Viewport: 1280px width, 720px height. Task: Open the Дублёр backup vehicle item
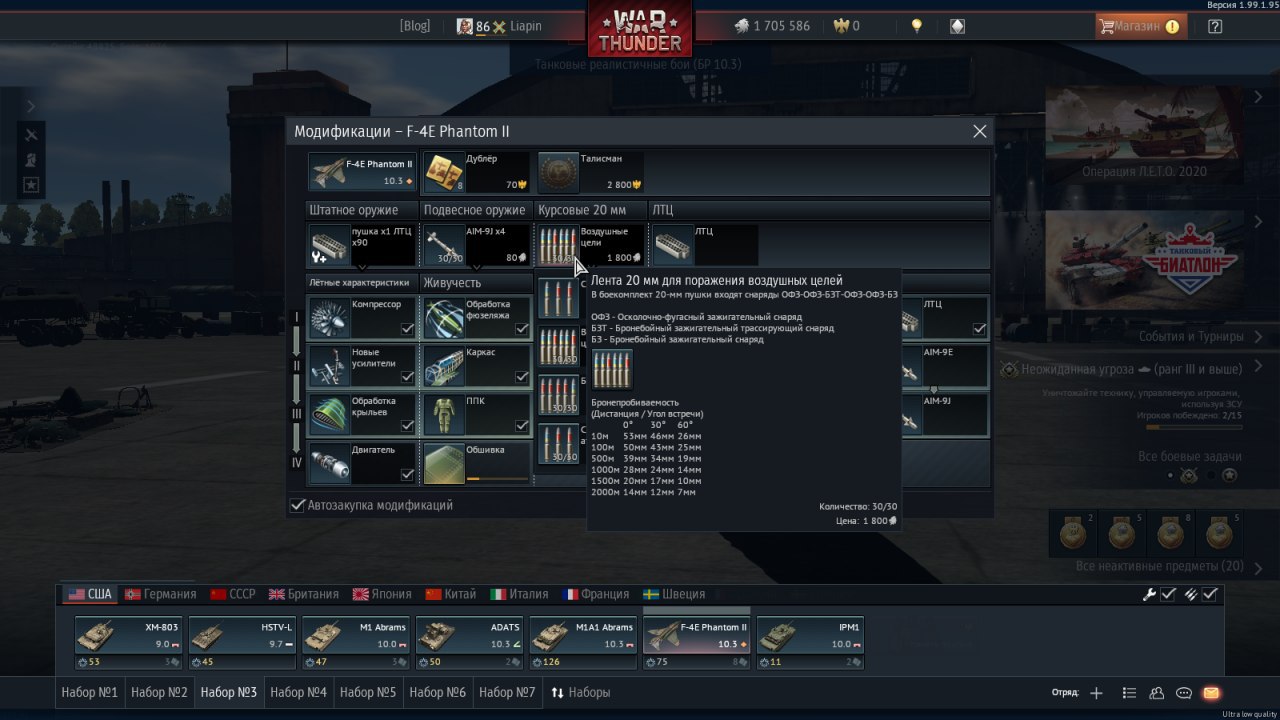(x=476, y=172)
